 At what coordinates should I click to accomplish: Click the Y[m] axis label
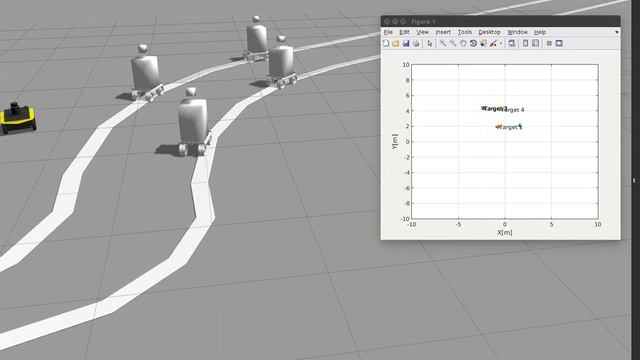pyautogui.click(x=395, y=141)
